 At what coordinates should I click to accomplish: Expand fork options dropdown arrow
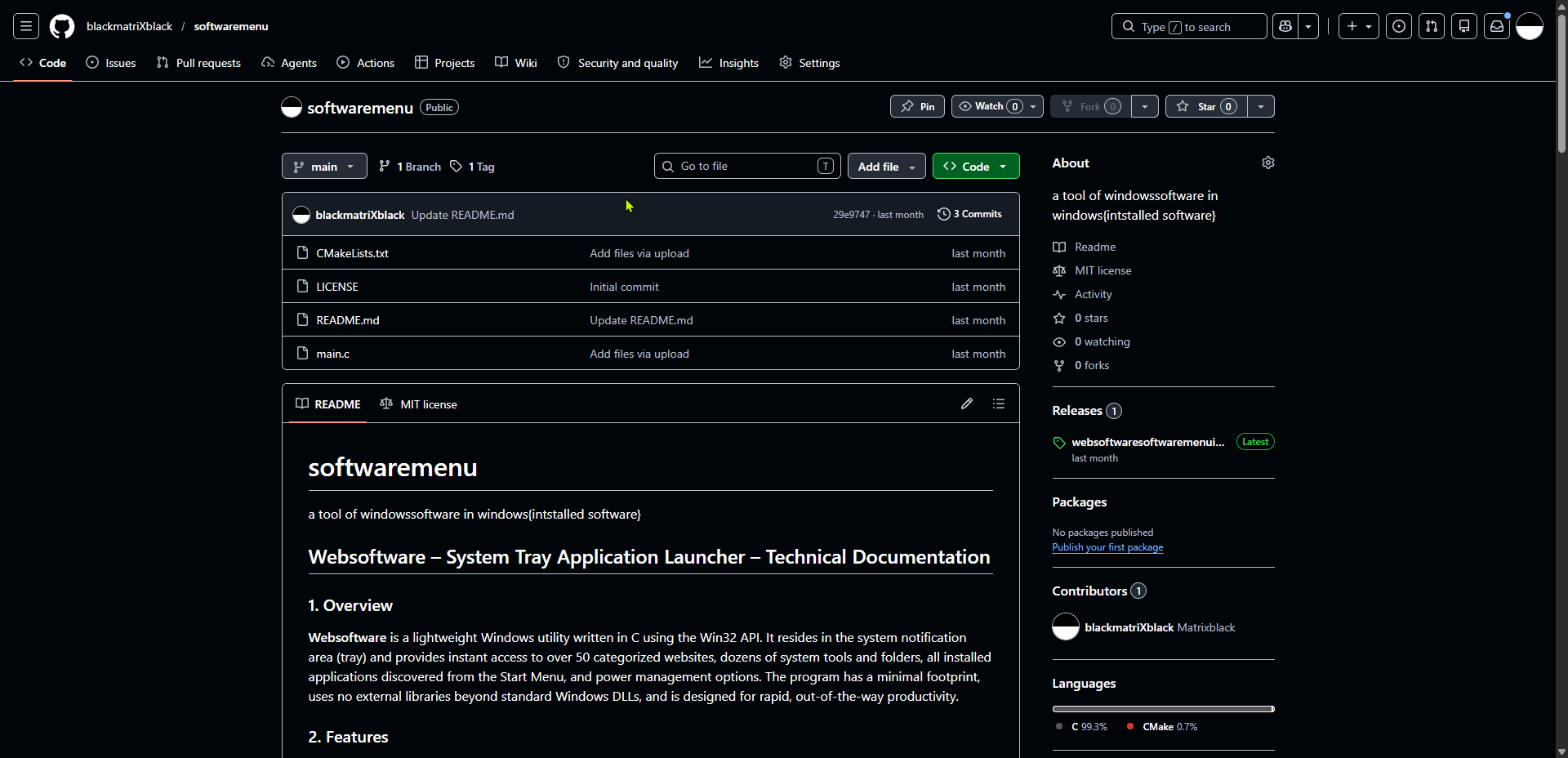[1145, 106]
